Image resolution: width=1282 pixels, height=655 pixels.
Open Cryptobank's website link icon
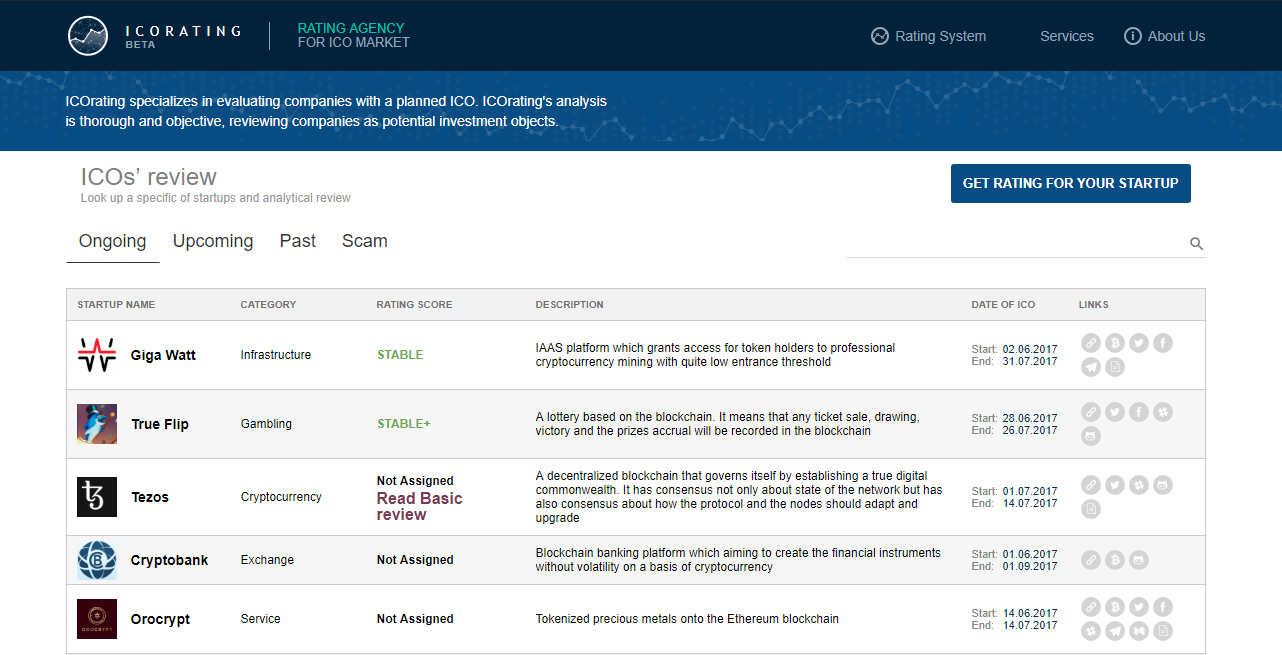pyautogui.click(x=1091, y=560)
